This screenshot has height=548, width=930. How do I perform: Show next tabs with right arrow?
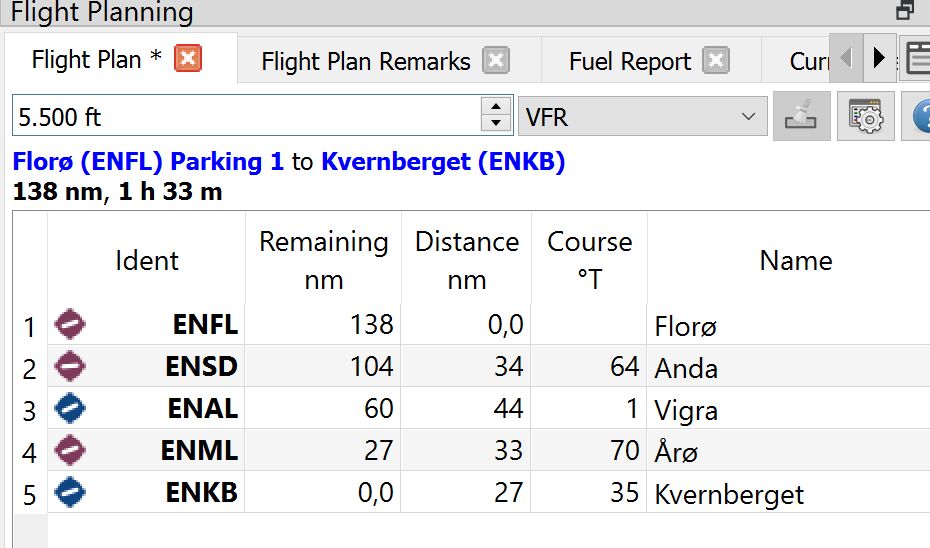tap(880, 58)
